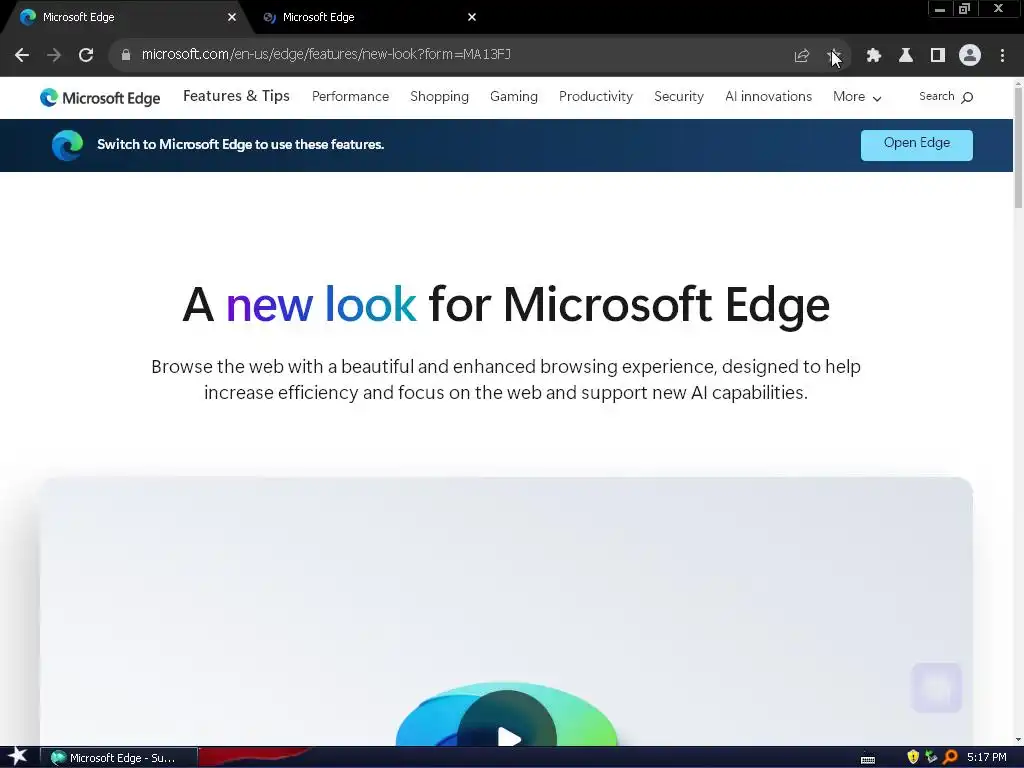Go back using the browser back arrow

point(22,55)
